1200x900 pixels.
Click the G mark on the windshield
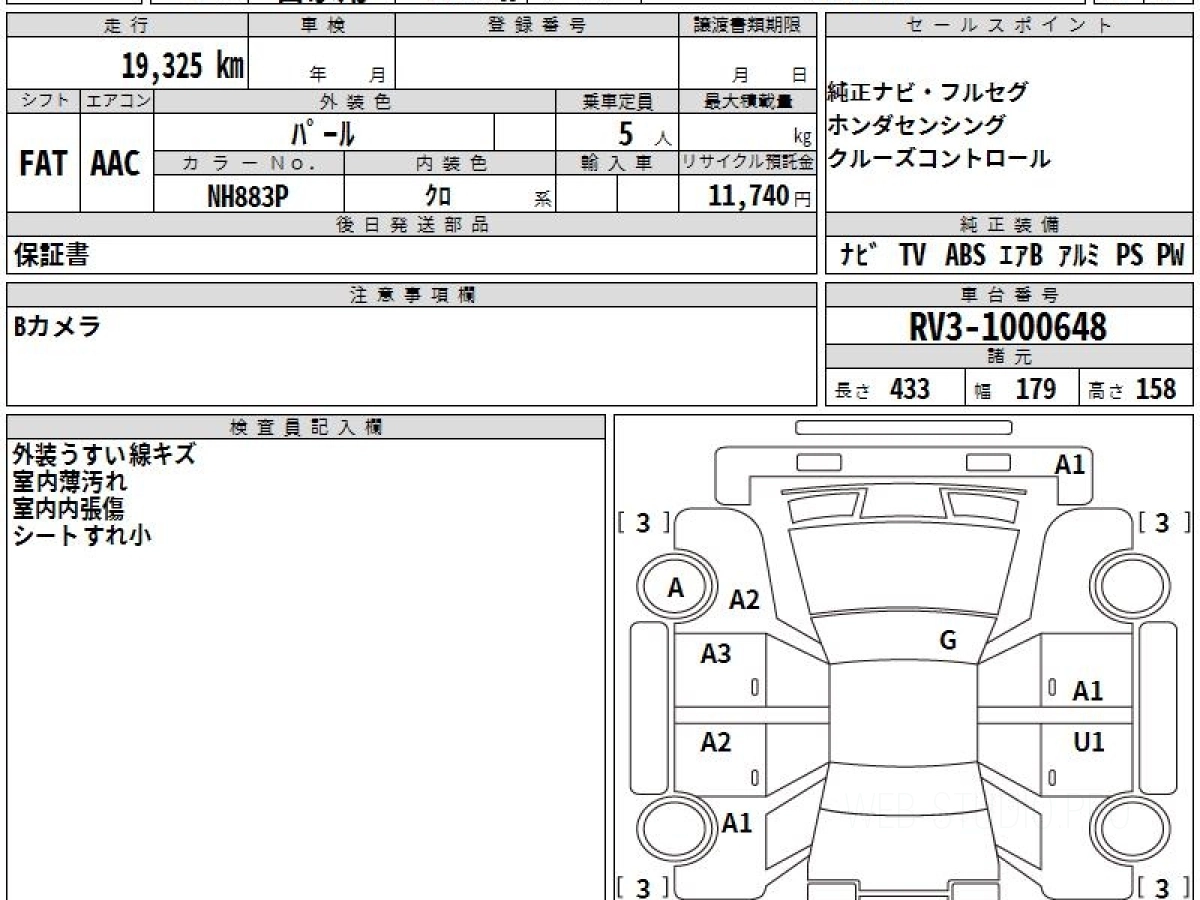tap(948, 642)
